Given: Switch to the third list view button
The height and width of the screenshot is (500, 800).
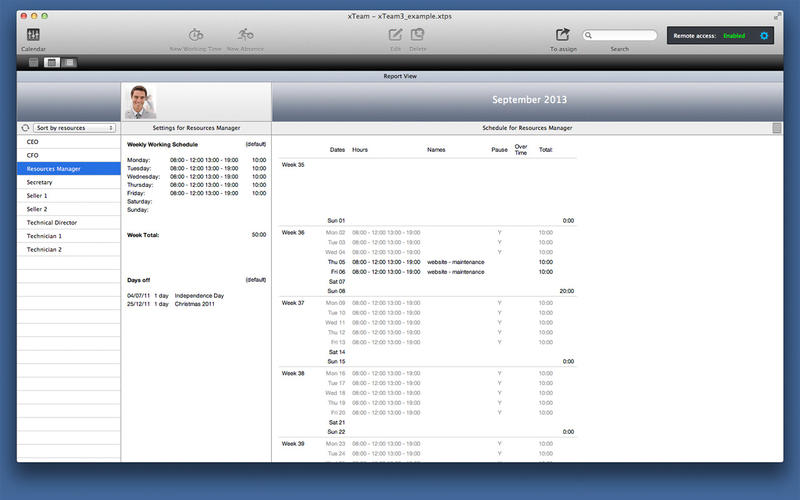Looking at the screenshot, I should 68,62.
